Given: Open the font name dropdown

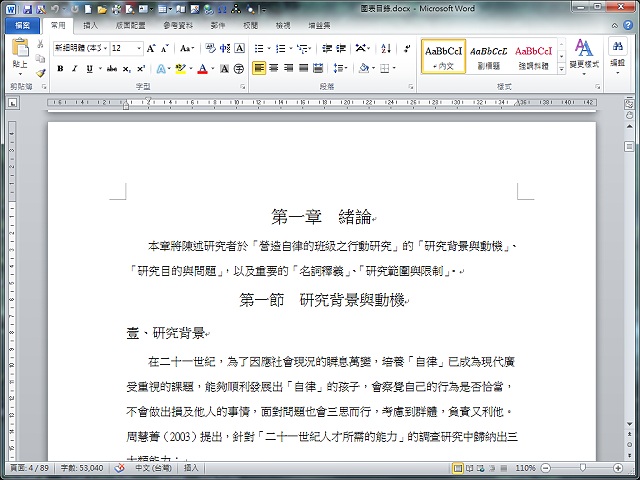Looking at the screenshot, I should (x=105, y=49).
